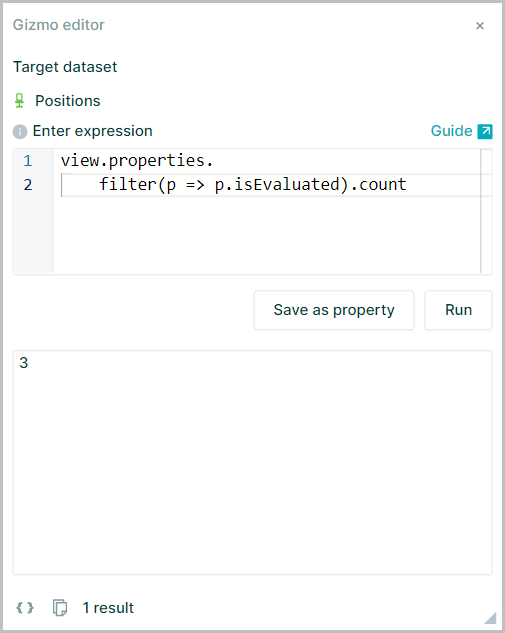505x633 pixels.
Task: Open the Guide link
Action: click(x=451, y=131)
